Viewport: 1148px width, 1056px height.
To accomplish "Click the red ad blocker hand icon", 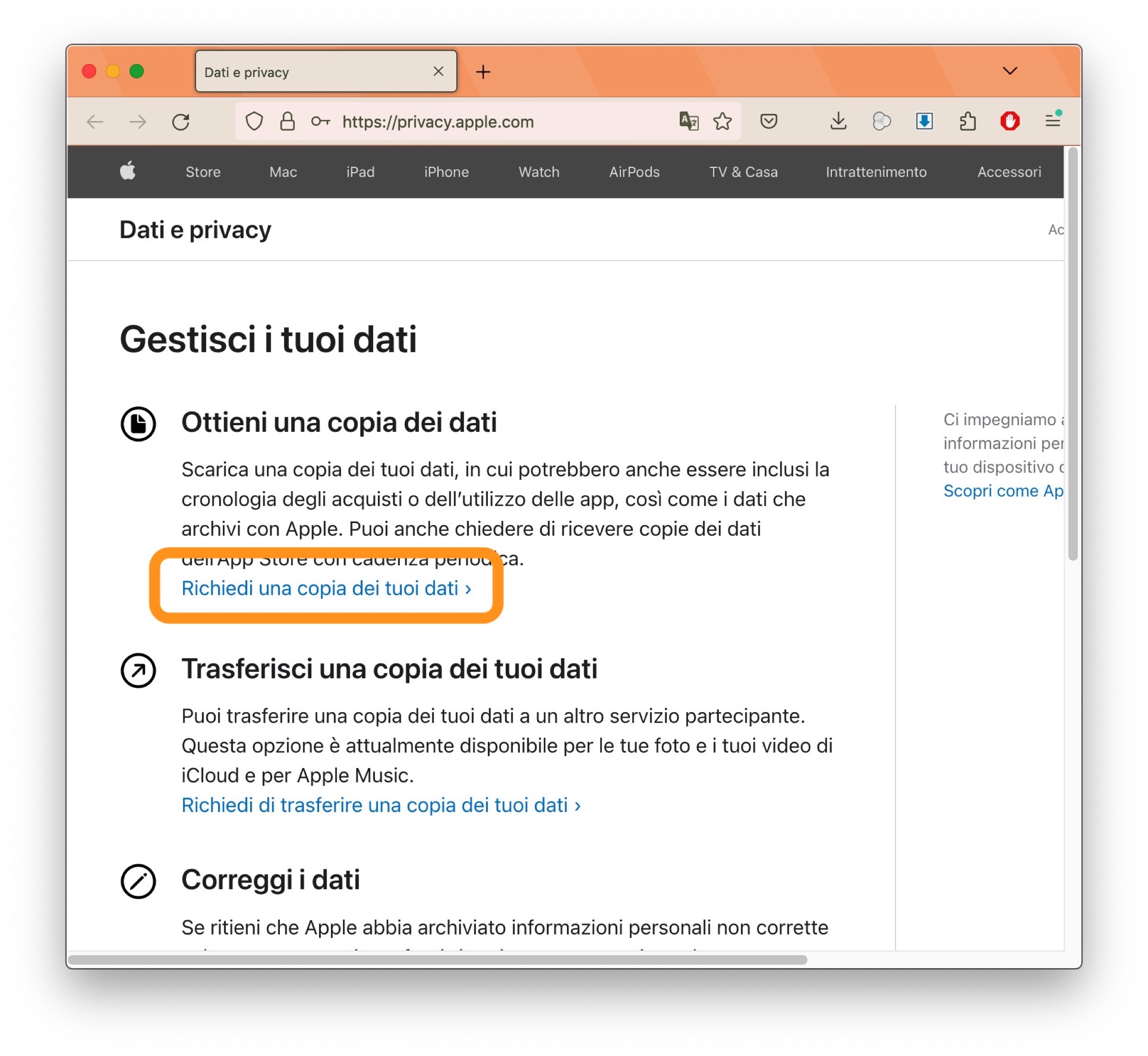I will 1010,121.
